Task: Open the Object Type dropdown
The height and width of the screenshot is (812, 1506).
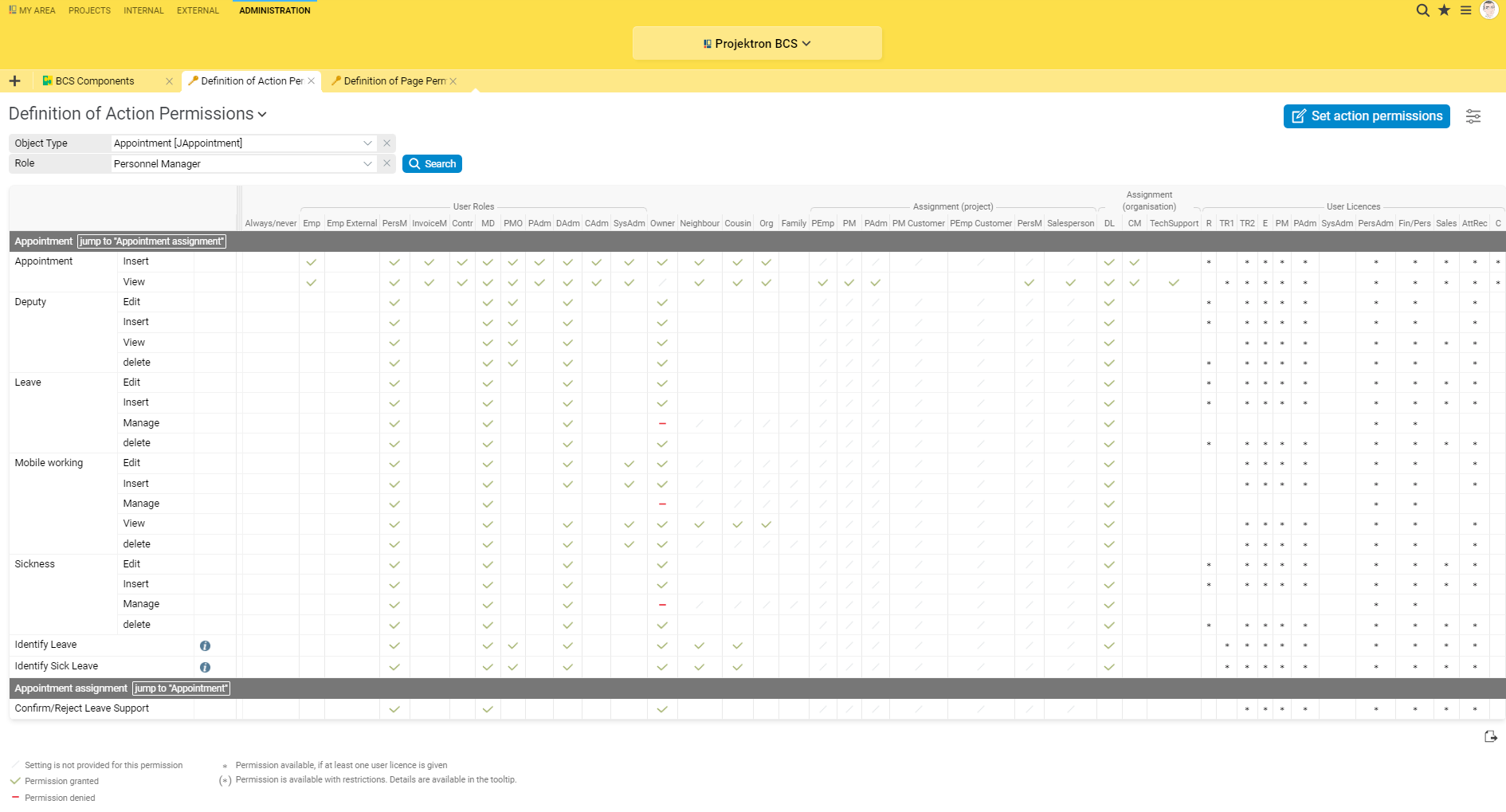Action: point(367,143)
